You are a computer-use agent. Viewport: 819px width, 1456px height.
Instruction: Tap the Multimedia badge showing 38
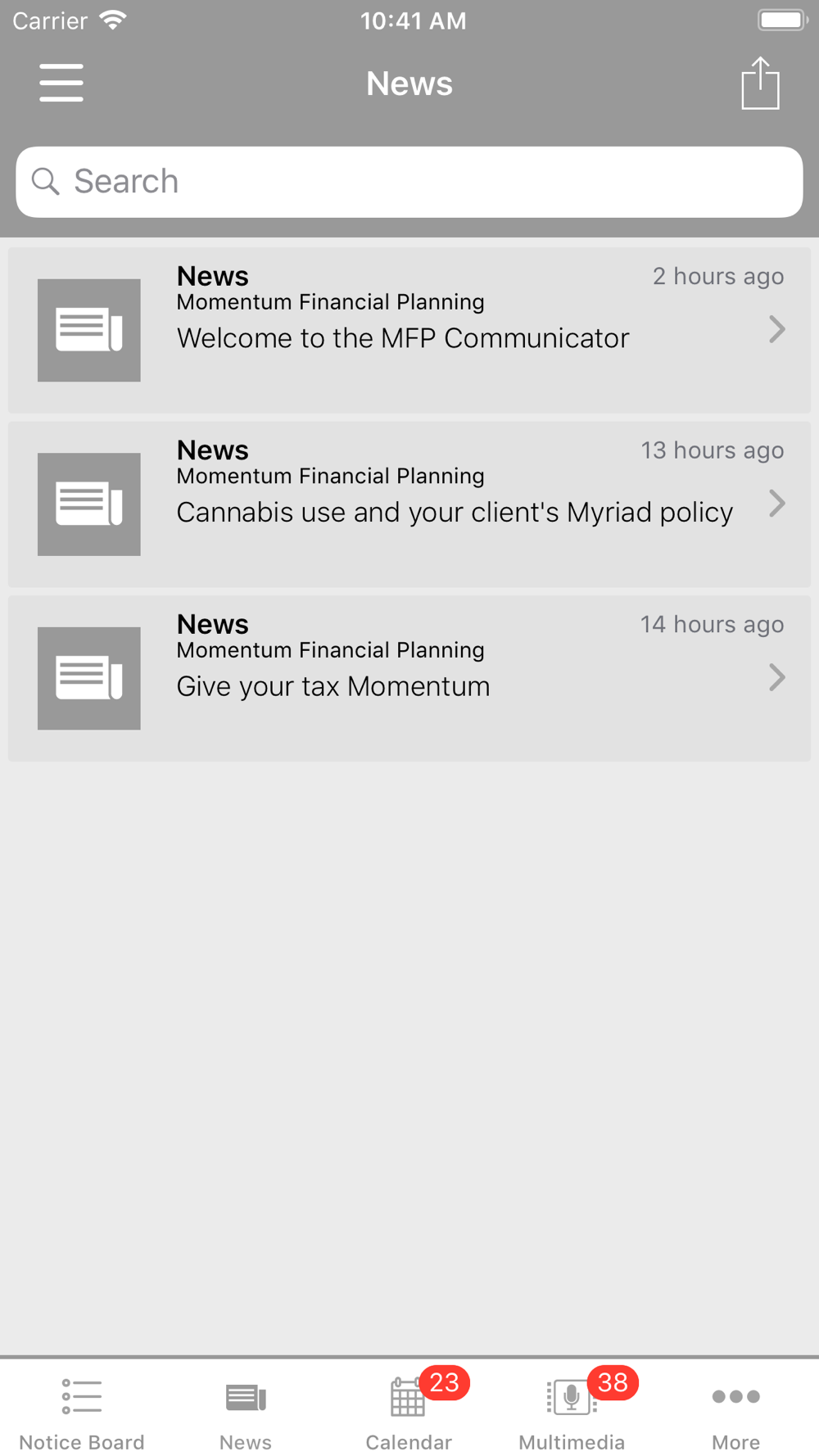[x=613, y=1382]
